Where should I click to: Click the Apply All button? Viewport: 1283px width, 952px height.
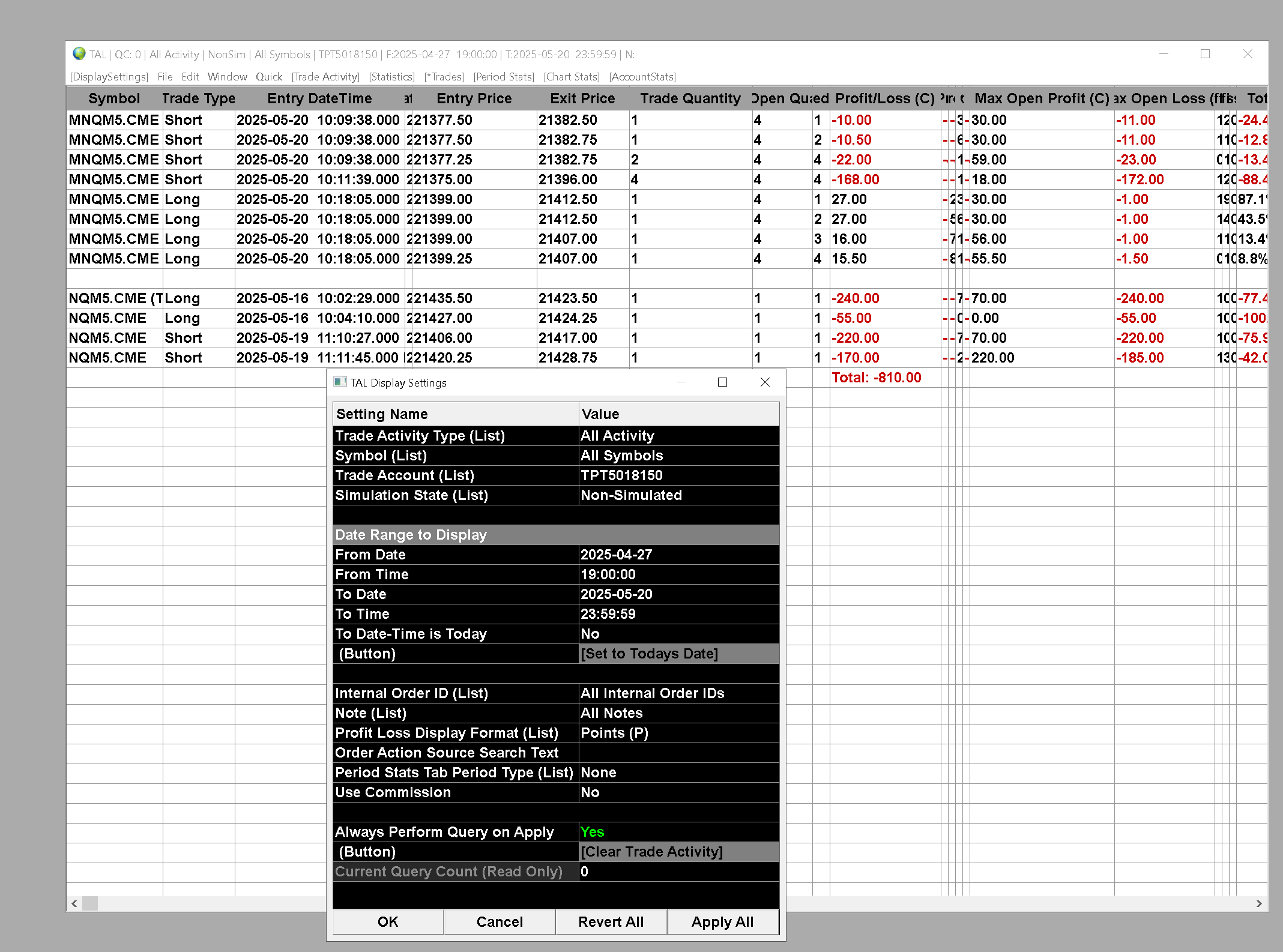722,922
